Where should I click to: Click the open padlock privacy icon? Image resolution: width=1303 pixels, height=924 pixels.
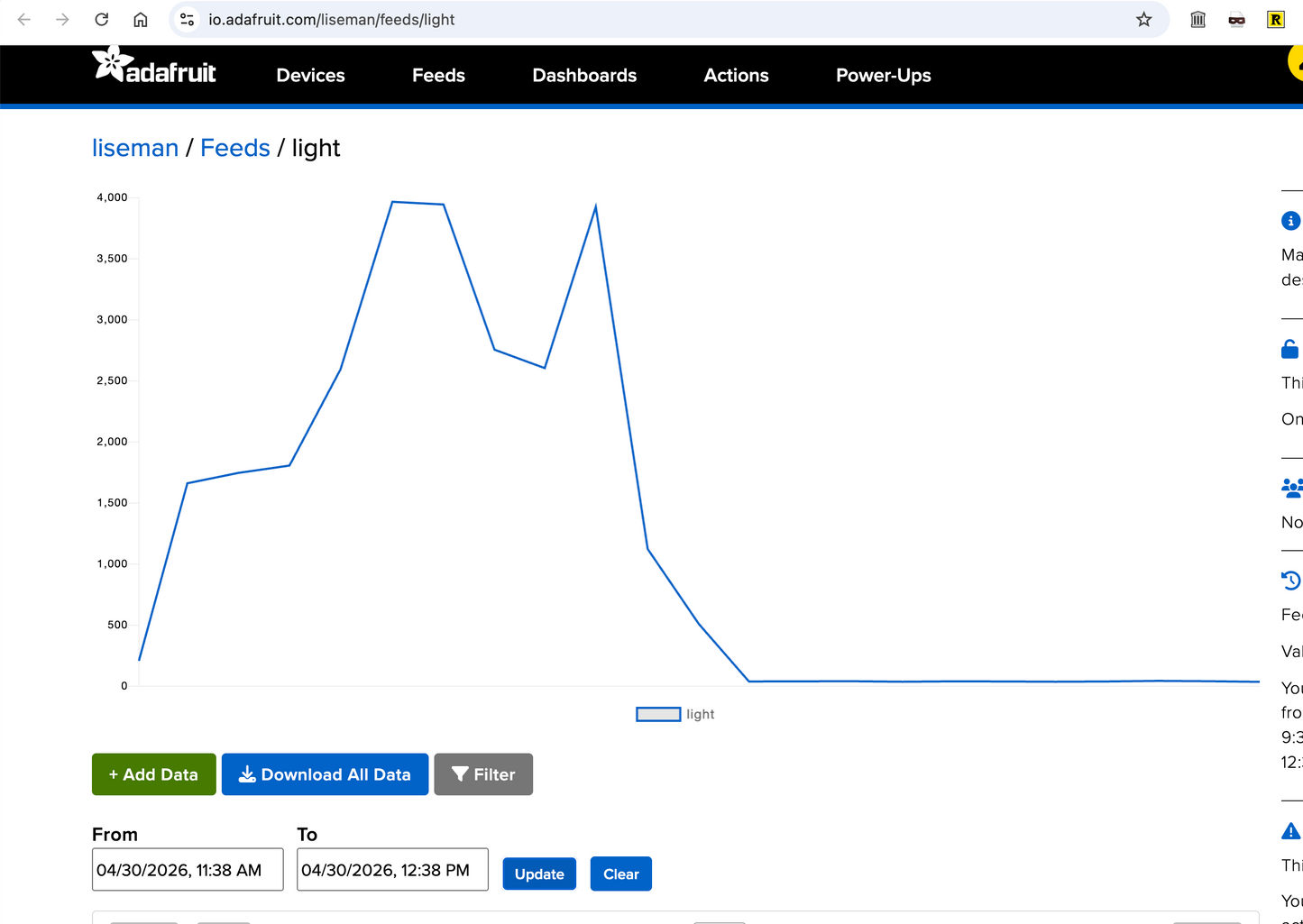1290,349
